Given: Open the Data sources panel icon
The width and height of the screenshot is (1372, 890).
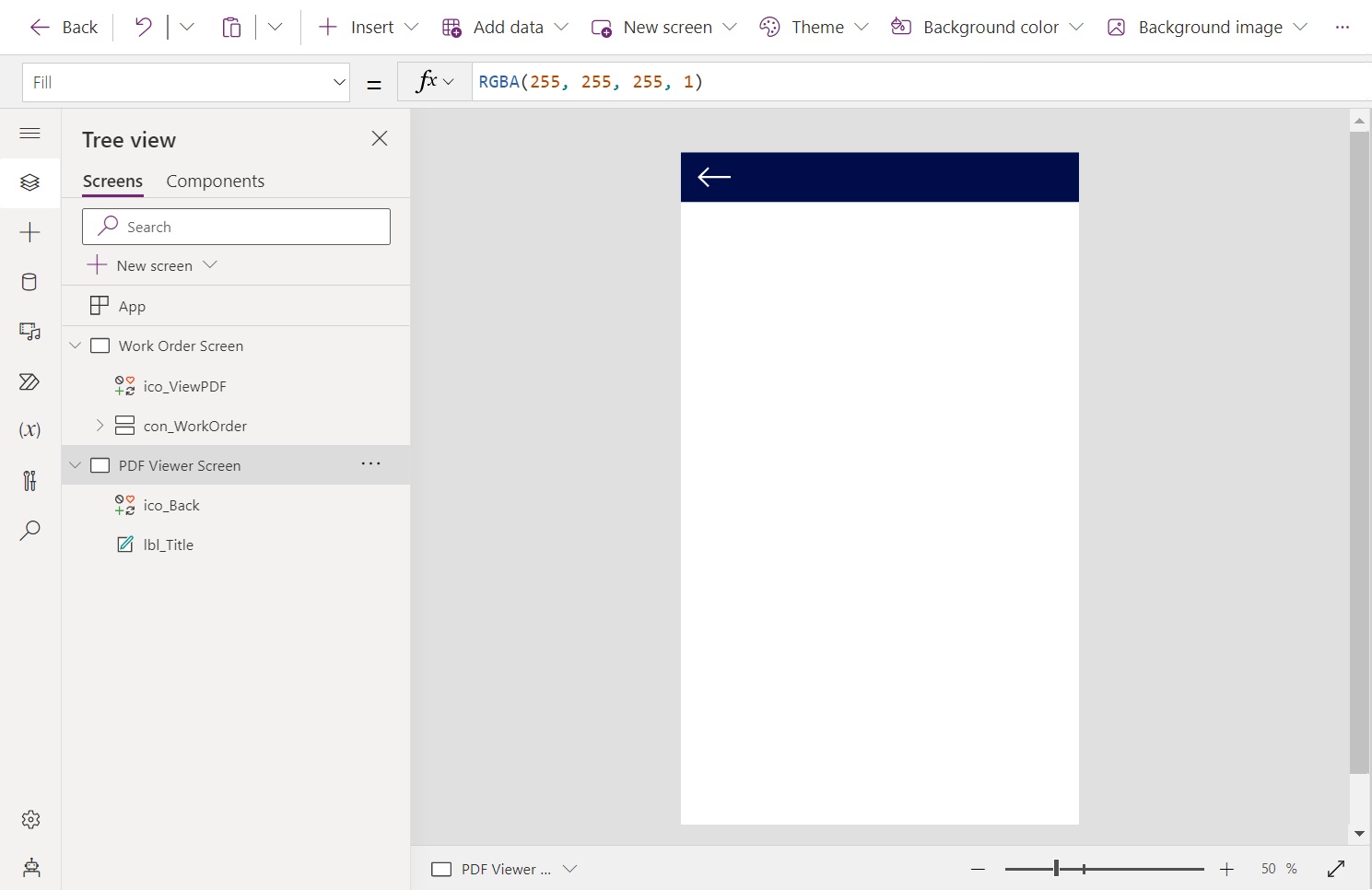Looking at the screenshot, I should click(29, 282).
